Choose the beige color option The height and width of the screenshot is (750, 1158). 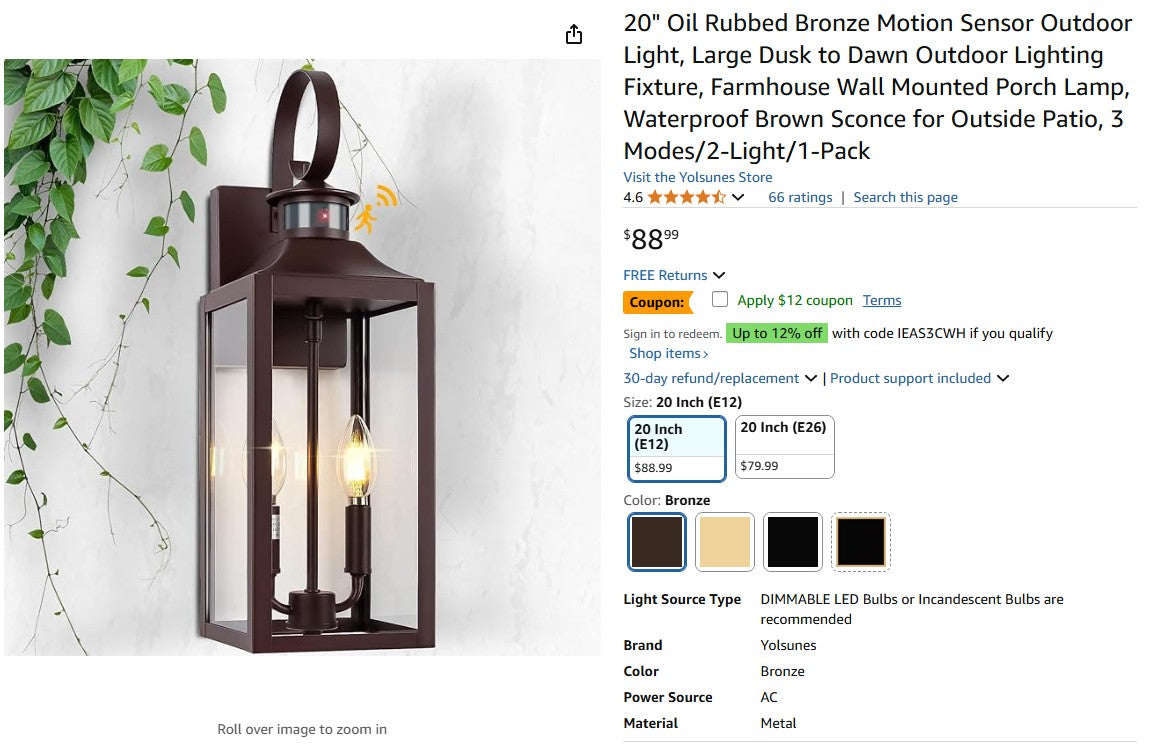[724, 541]
